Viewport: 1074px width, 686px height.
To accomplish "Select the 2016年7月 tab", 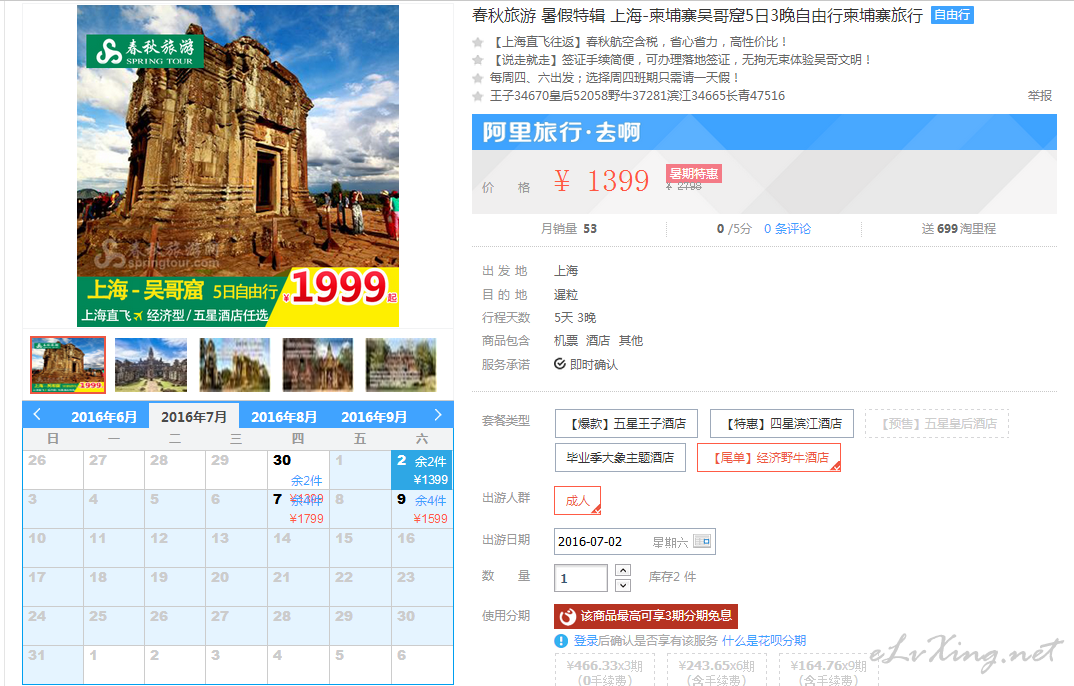I will coord(194,416).
